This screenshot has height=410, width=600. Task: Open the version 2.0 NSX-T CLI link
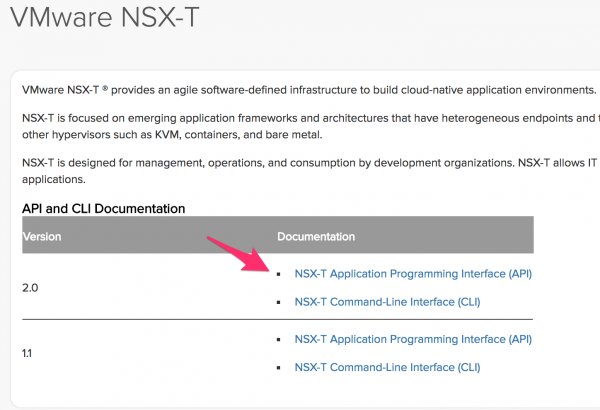click(387, 302)
